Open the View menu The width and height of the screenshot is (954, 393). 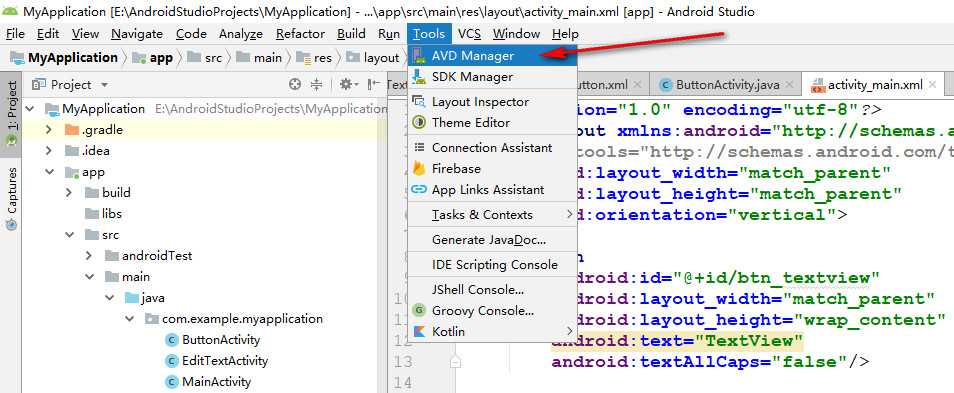85,34
